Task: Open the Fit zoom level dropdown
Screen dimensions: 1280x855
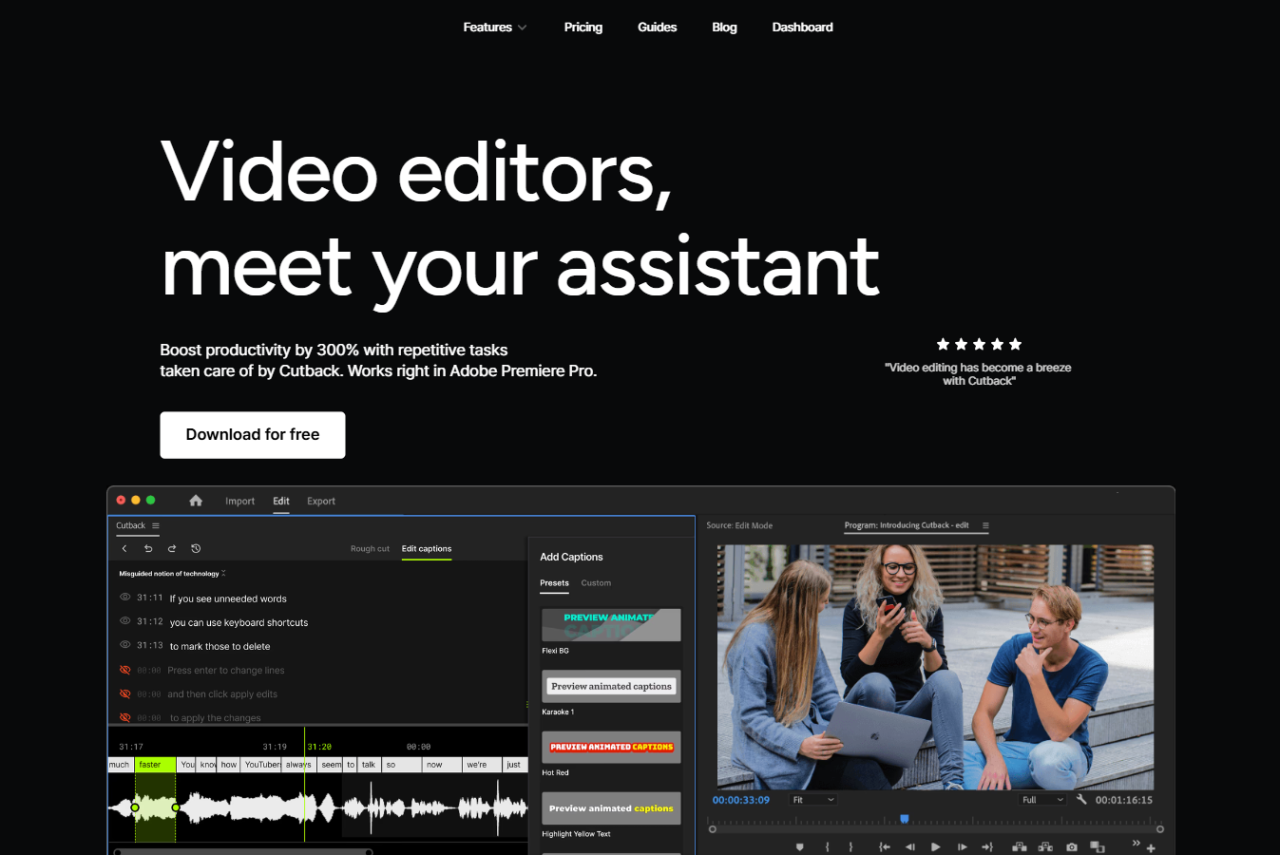Action: (x=813, y=800)
